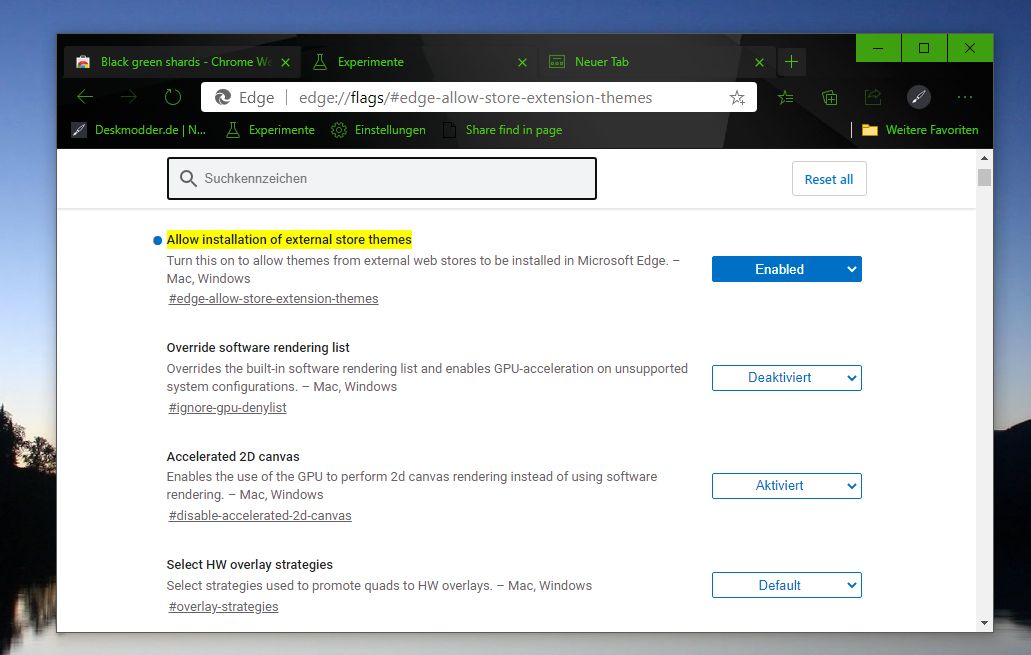Click the #ignore-gpu-denylist link

pyautogui.click(x=228, y=408)
